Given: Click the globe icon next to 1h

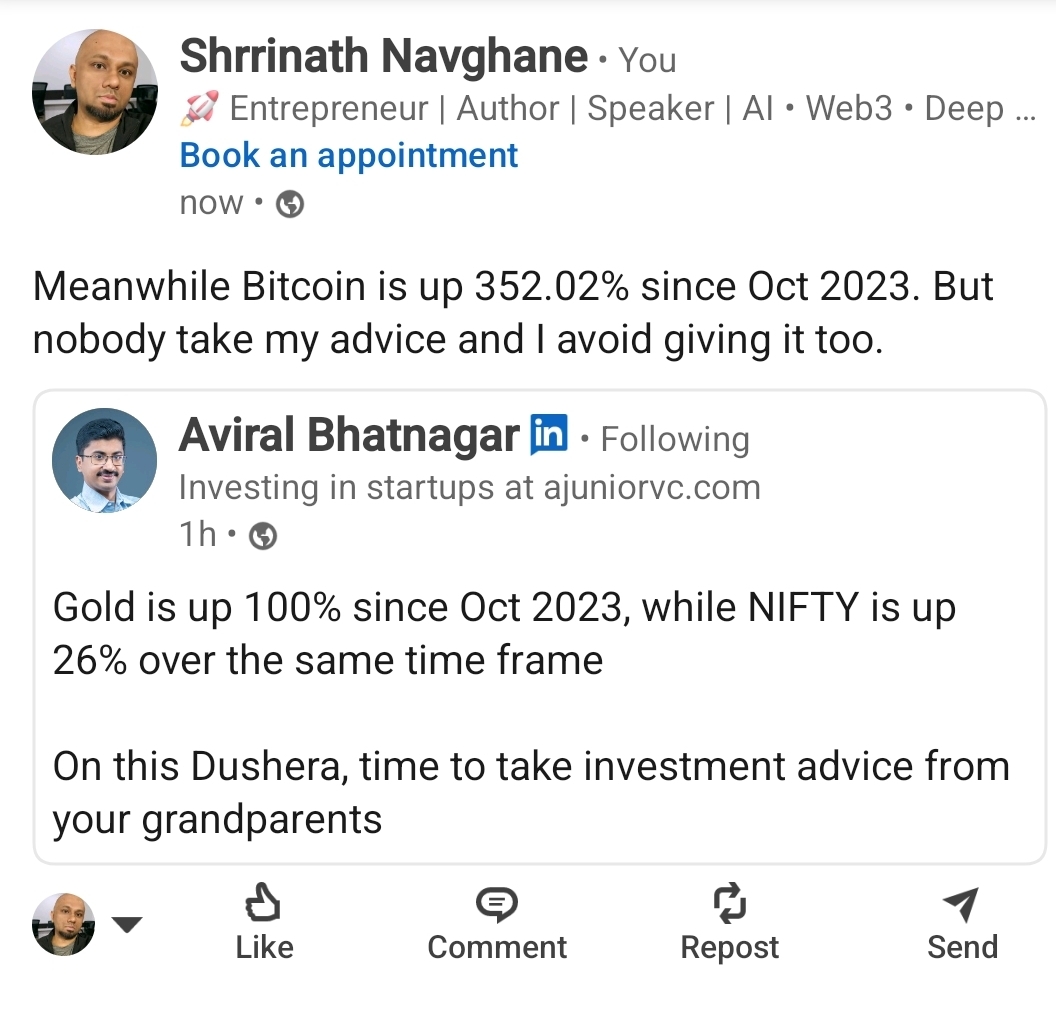Looking at the screenshot, I should 262,536.
